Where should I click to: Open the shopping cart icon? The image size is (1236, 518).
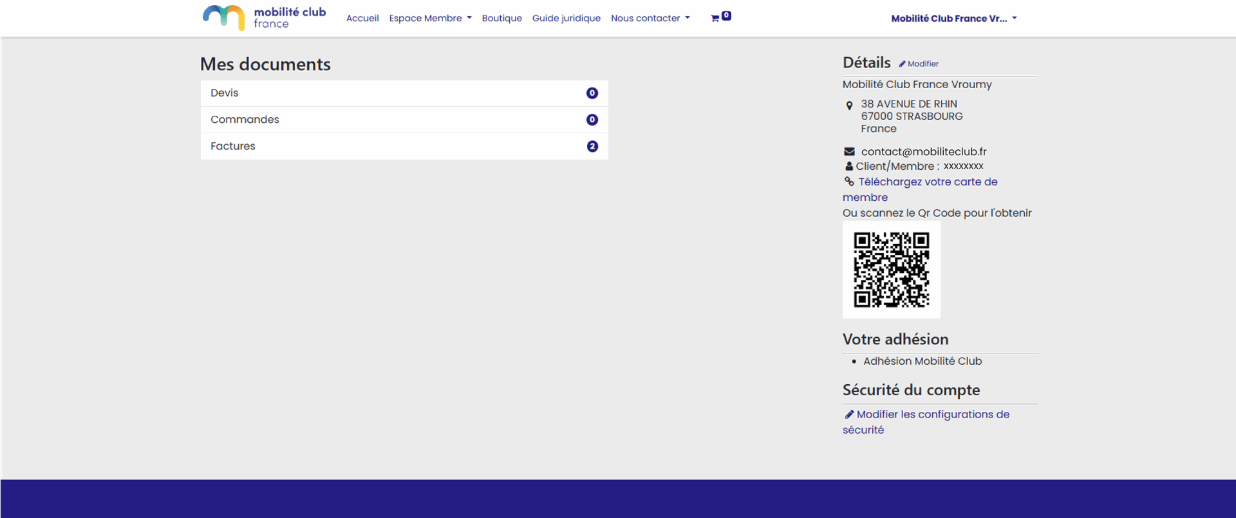coord(715,18)
